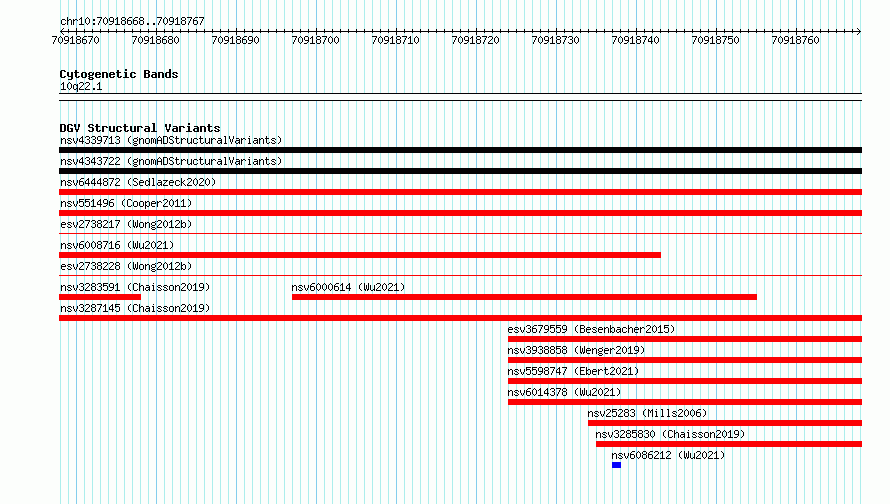The height and width of the screenshot is (504, 890).
Task: Click the nsv4339713 gnomADStructuralVariants label
Action: pyautogui.click(x=171, y=140)
